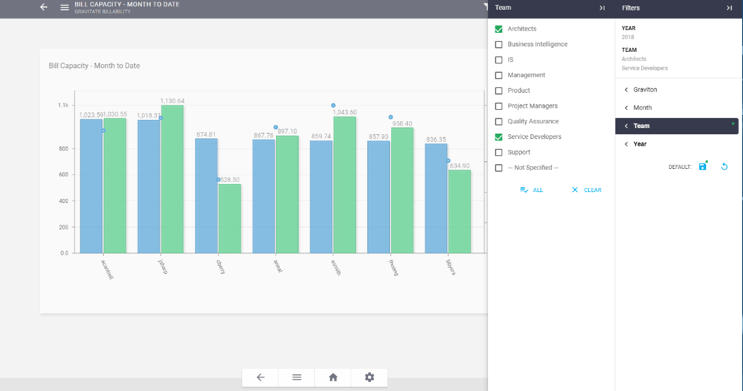Screen dimensions: 743x391
Task: Click bottom toolbar back arrow
Action: (x=260, y=377)
